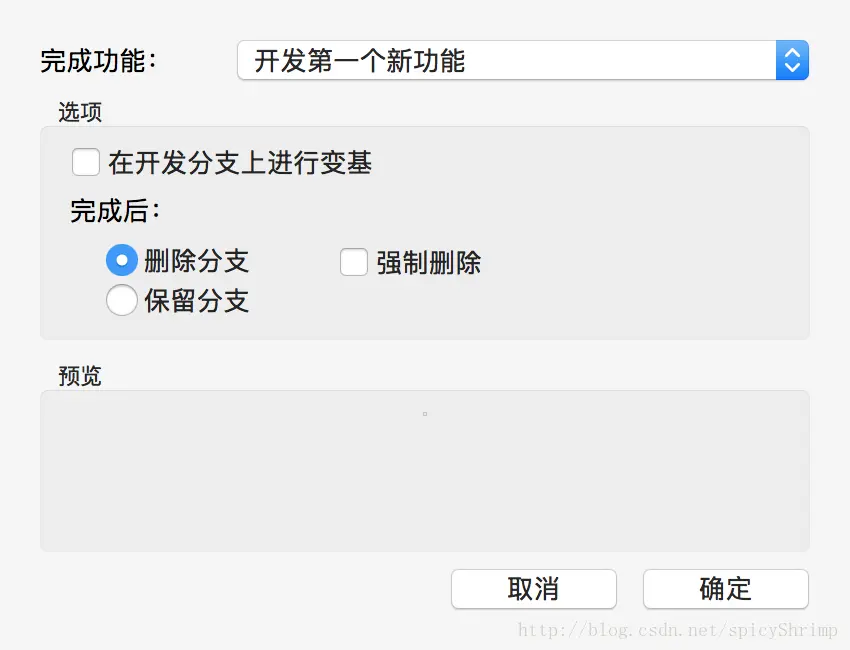Click the downward arrow of the combo box stepper
850x650 pixels.
click(792, 68)
